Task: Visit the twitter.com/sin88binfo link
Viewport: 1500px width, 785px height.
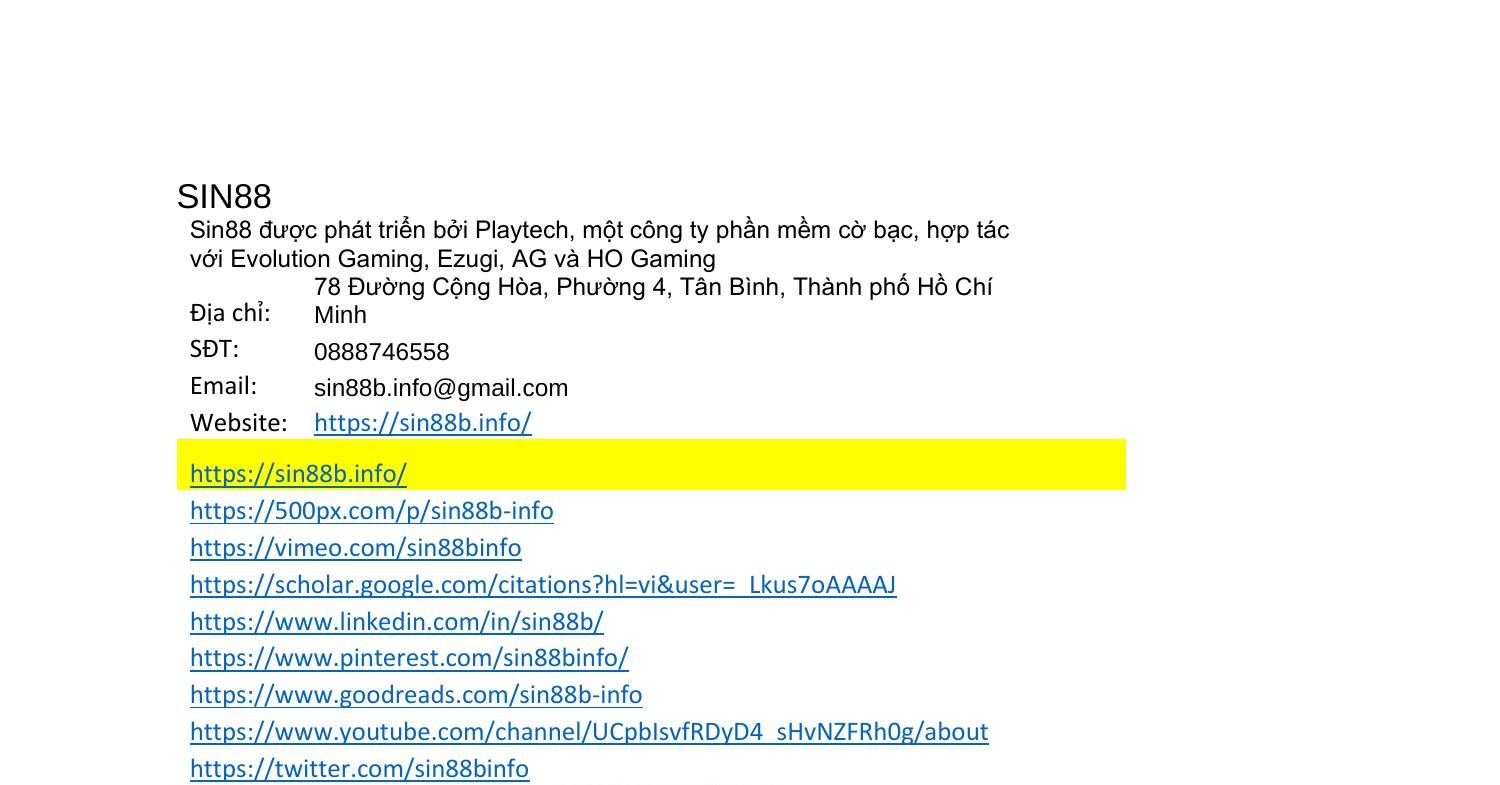Action: (359, 769)
